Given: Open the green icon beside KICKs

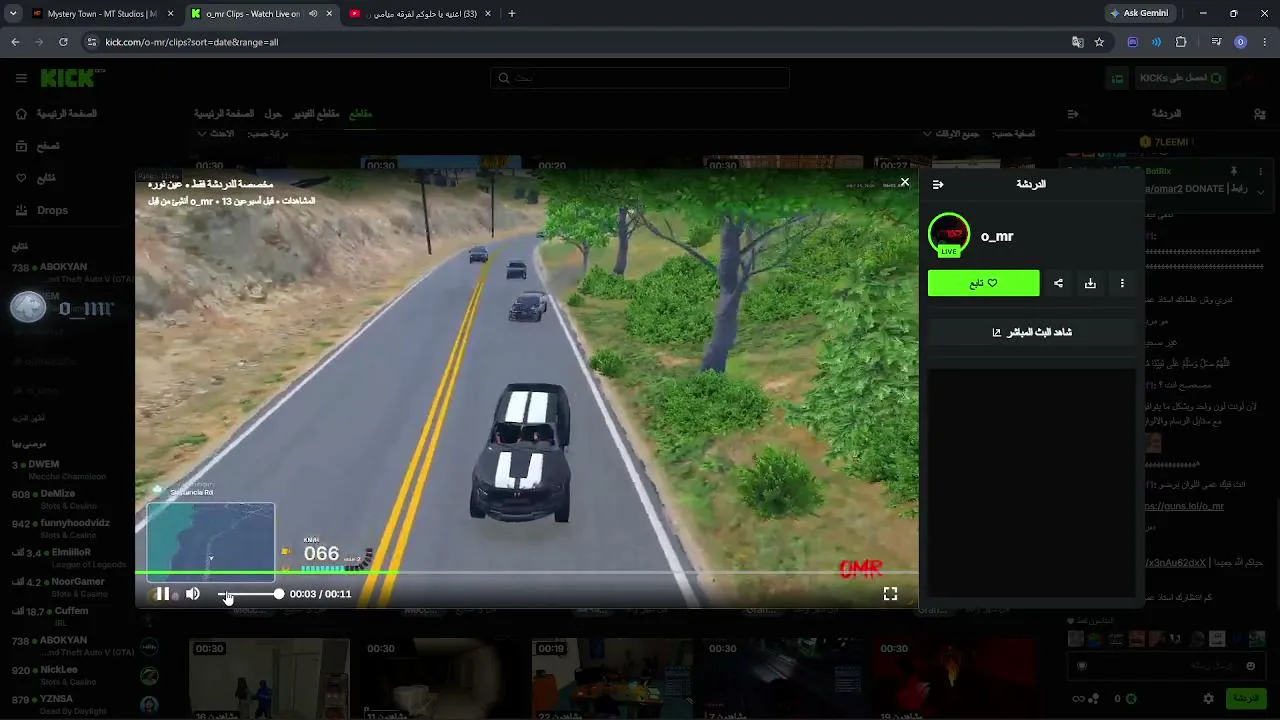Looking at the screenshot, I should click(1119, 78).
